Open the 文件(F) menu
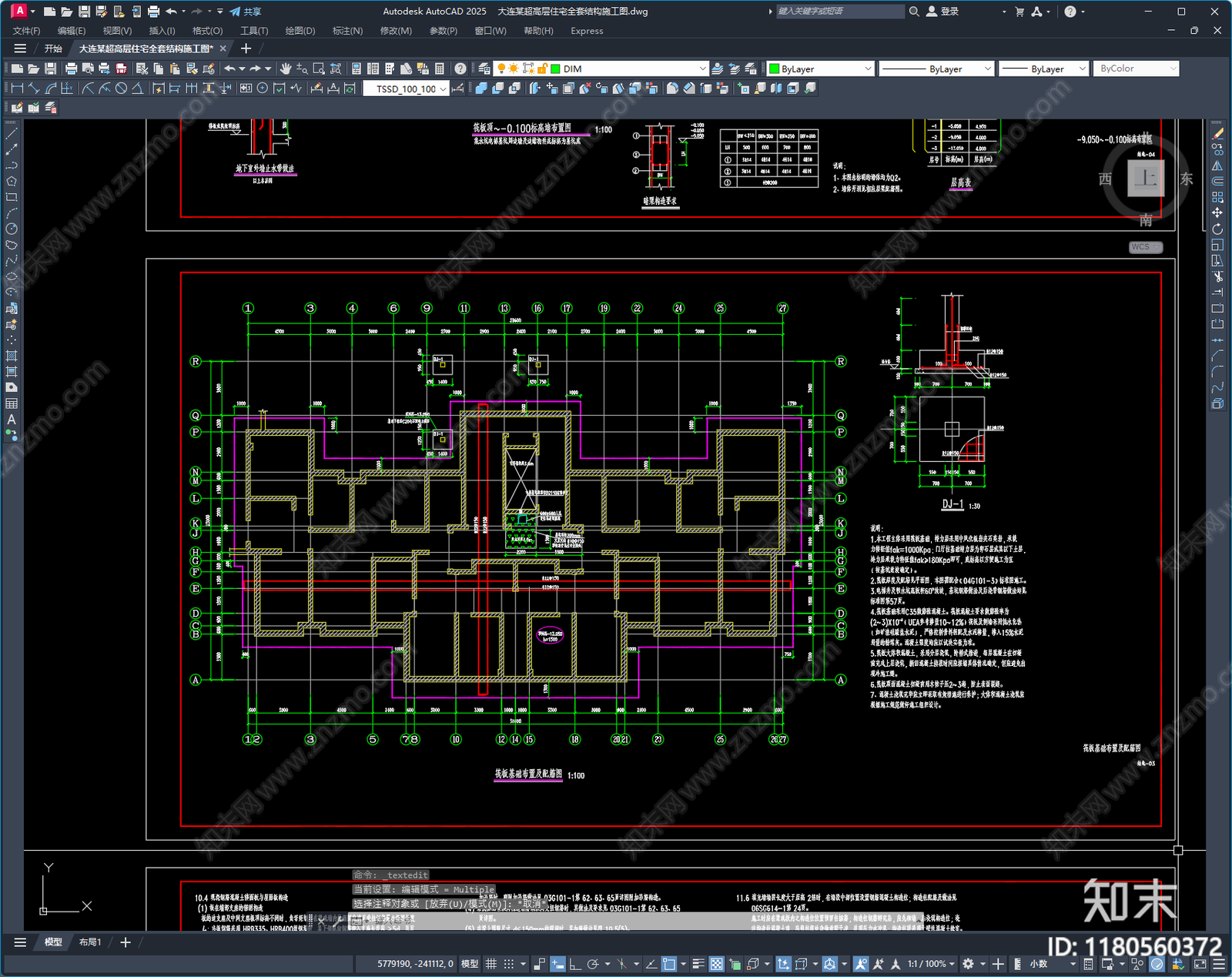The width and height of the screenshot is (1232, 977). (x=26, y=31)
